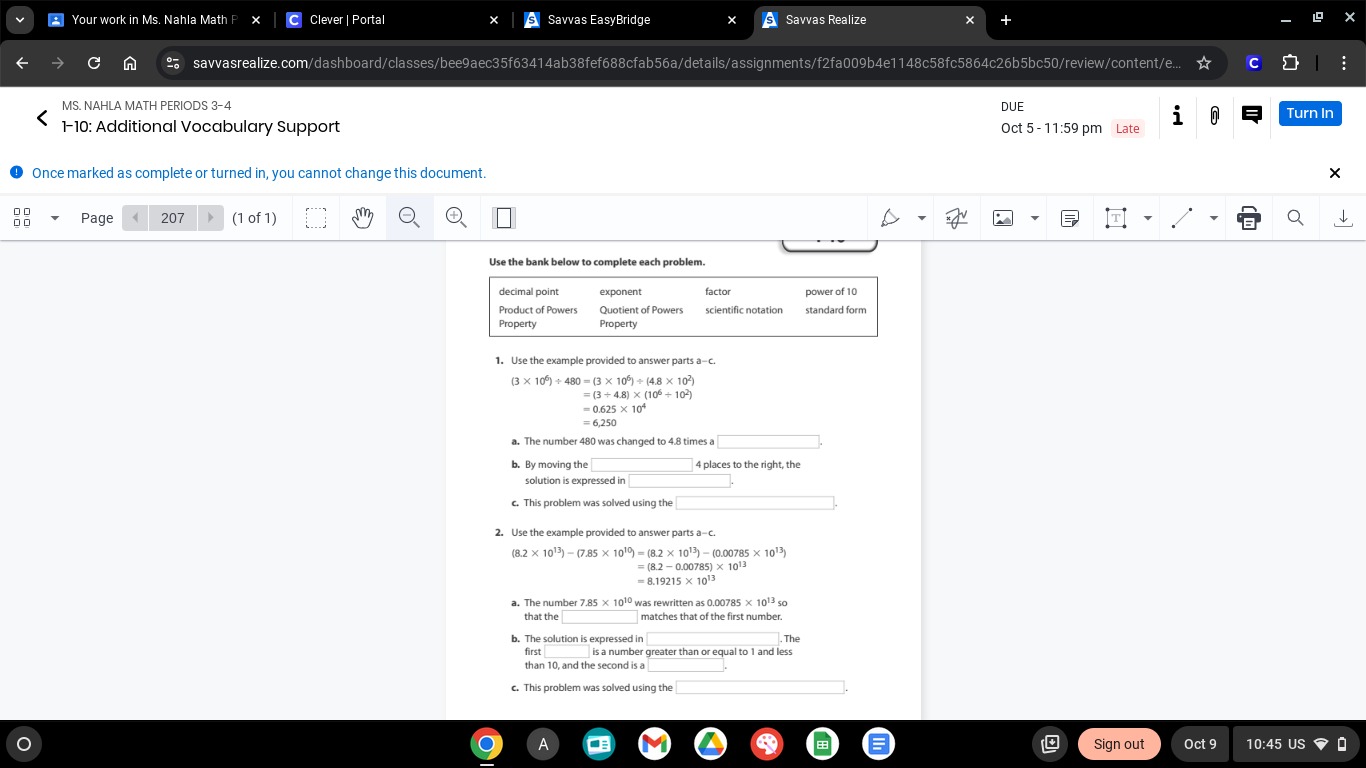Go to the next page arrow
Viewport: 1366px width, 768px height.
point(210,217)
